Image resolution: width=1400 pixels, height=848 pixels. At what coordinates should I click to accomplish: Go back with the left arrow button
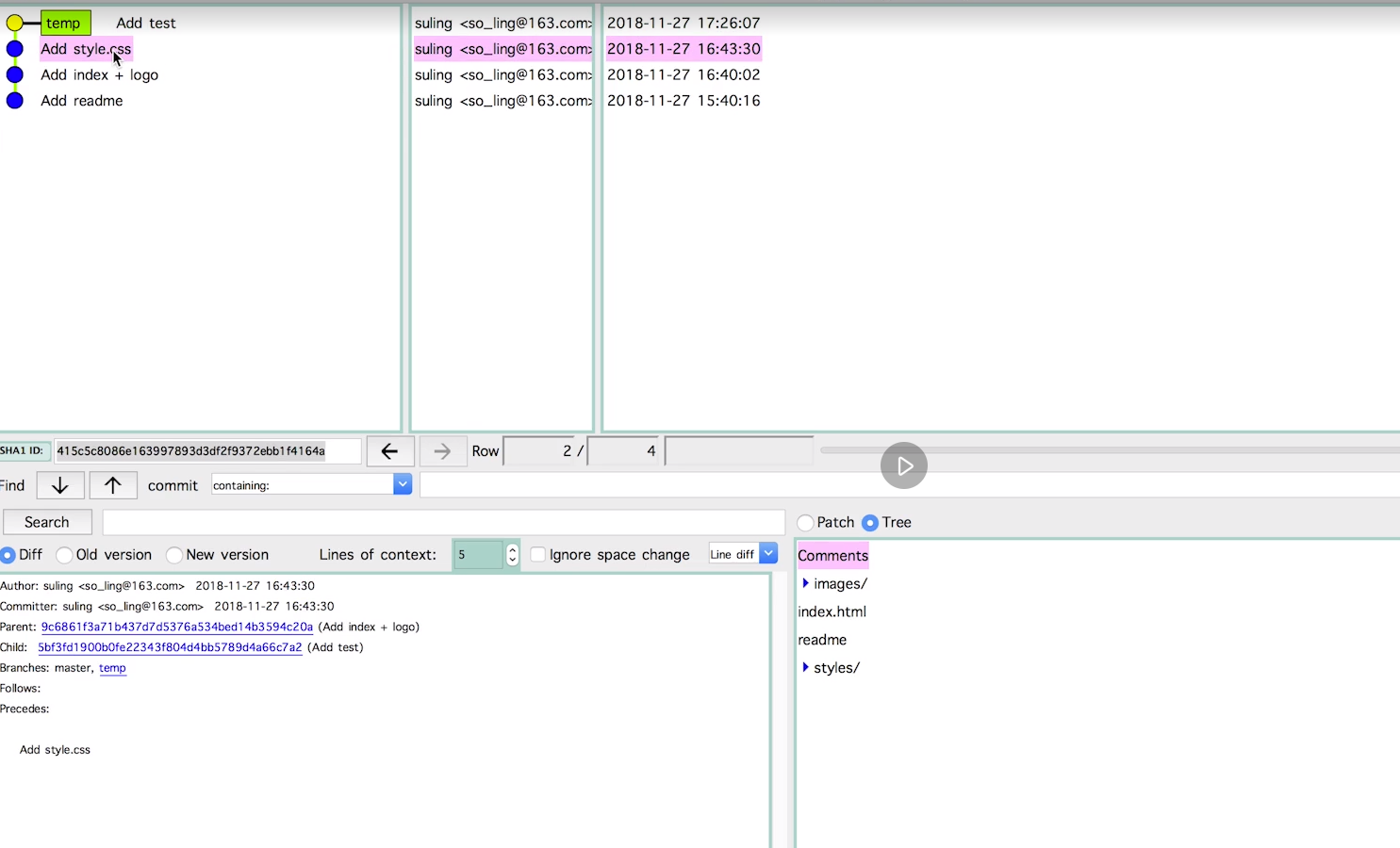coord(389,451)
